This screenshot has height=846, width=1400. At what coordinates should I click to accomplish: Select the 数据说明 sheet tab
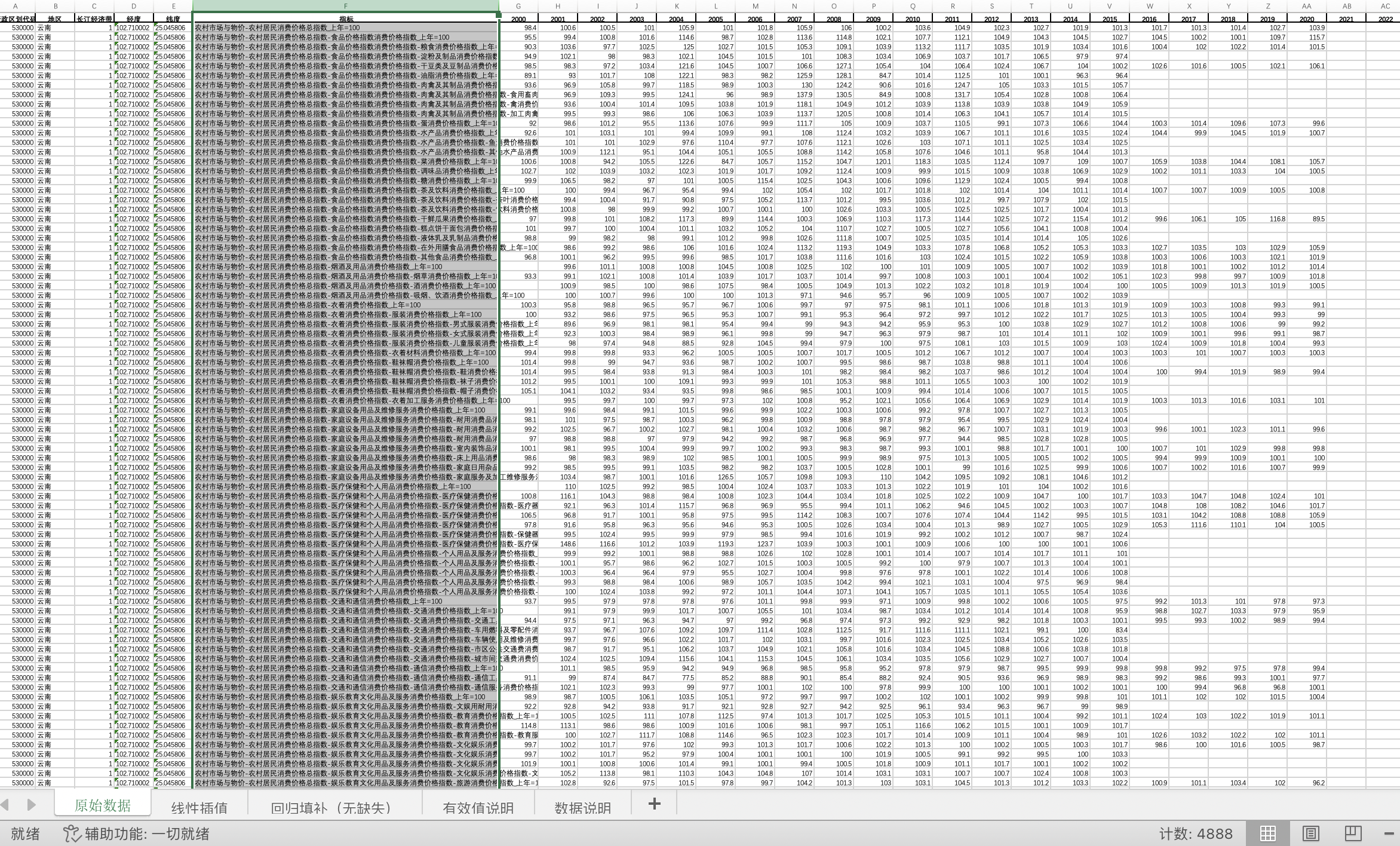pyautogui.click(x=582, y=808)
